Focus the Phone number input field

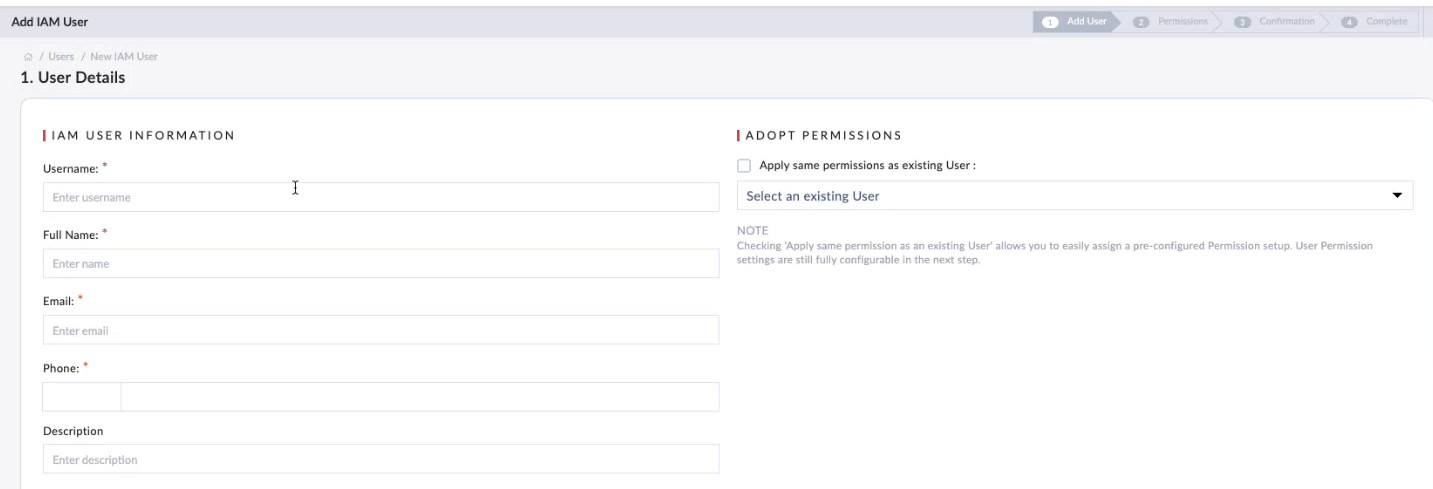pos(419,397)
